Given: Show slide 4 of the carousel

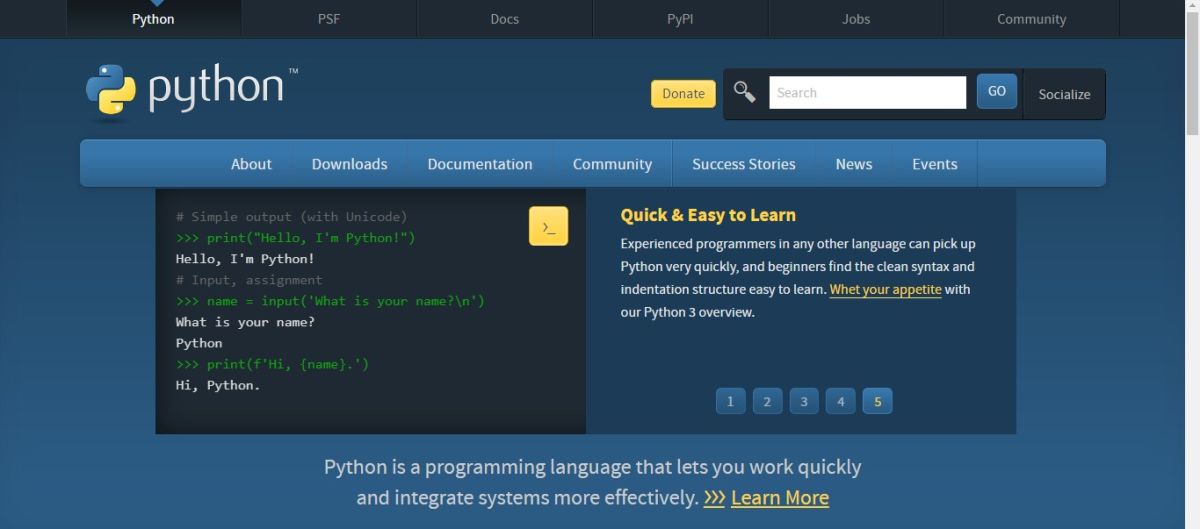Looking at the screenshot, I should click(x=841, y=401).
